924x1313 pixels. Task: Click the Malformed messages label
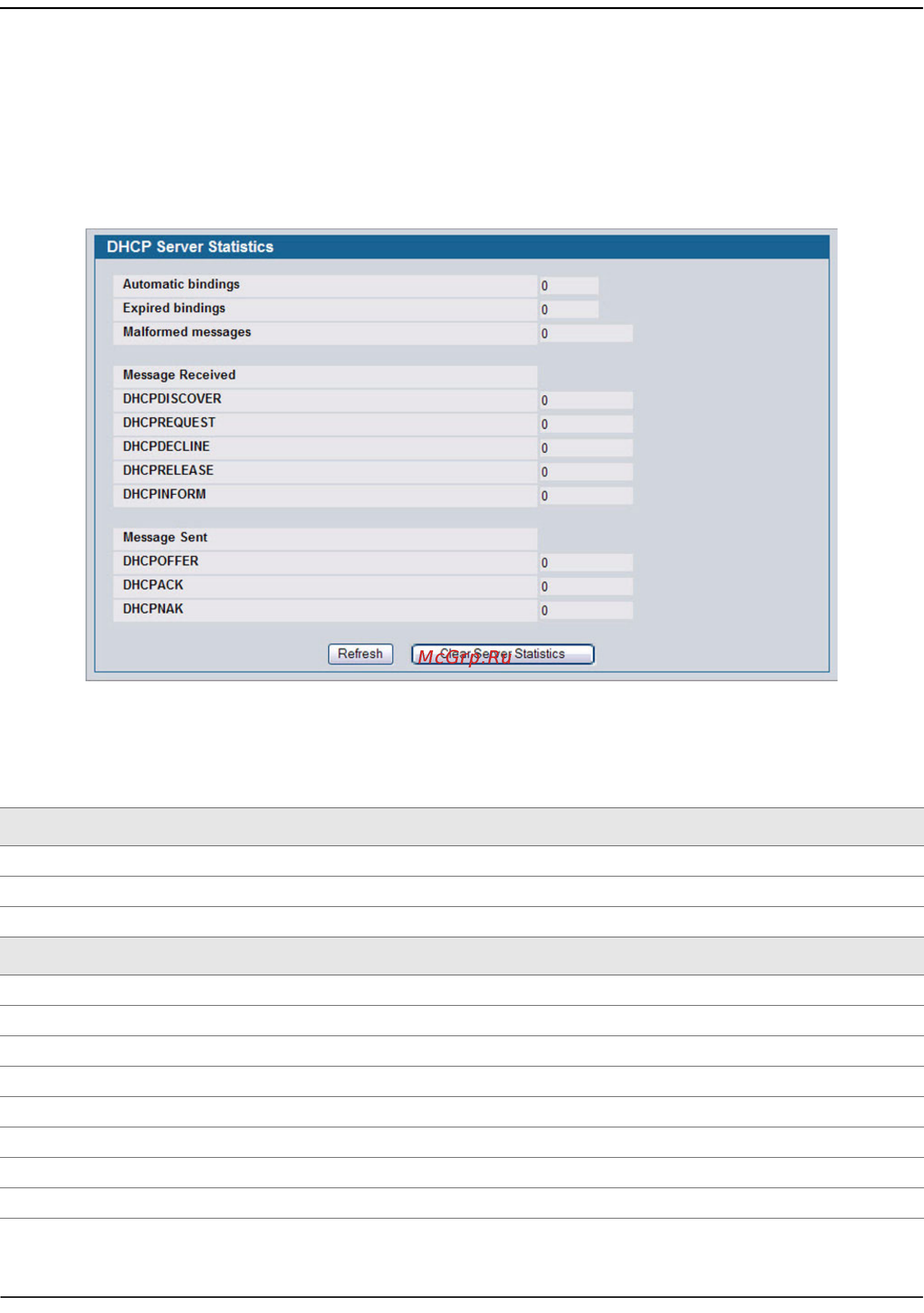point(187,332)
